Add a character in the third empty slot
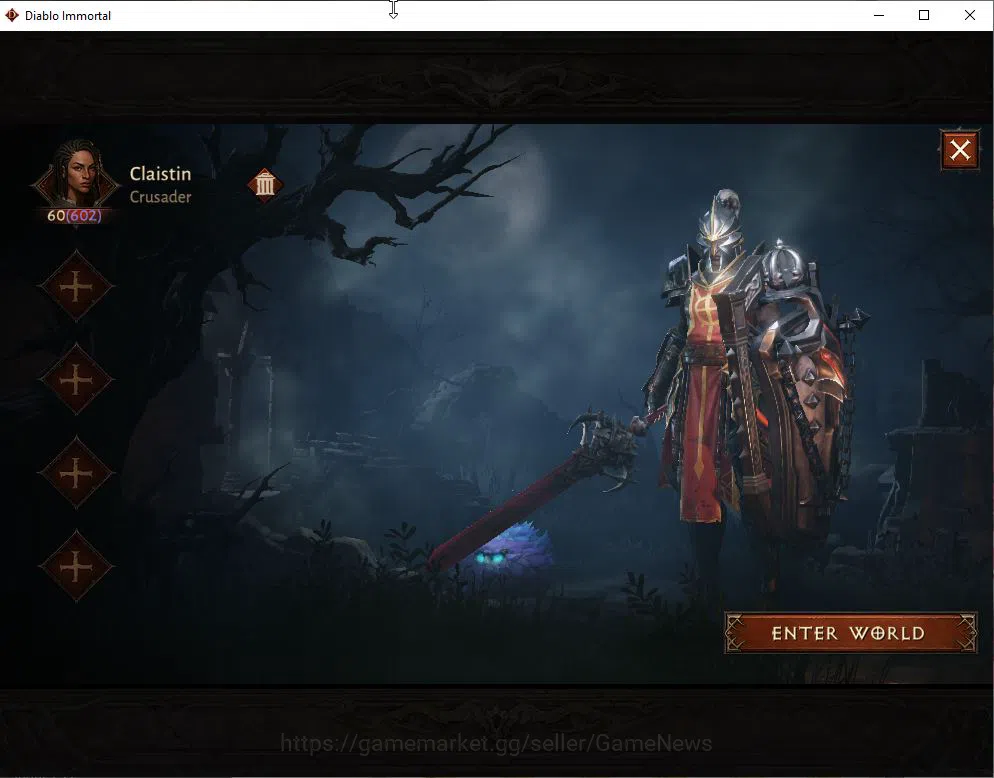Image resolution: width=994 pixels, height=778 pixels. (76, 473)
